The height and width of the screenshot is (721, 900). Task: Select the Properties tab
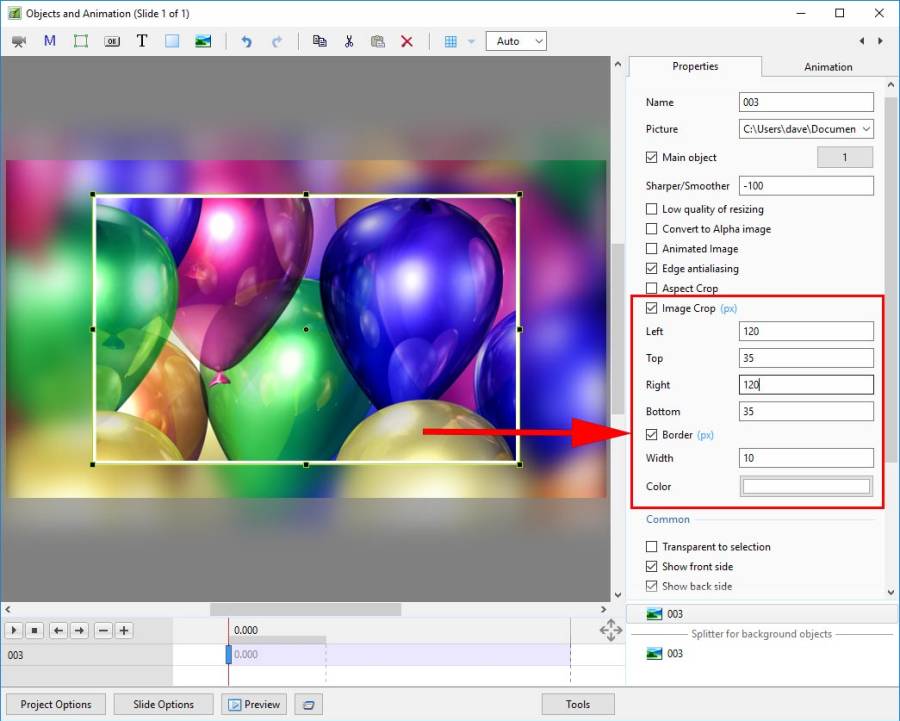[x=695, y=67]
